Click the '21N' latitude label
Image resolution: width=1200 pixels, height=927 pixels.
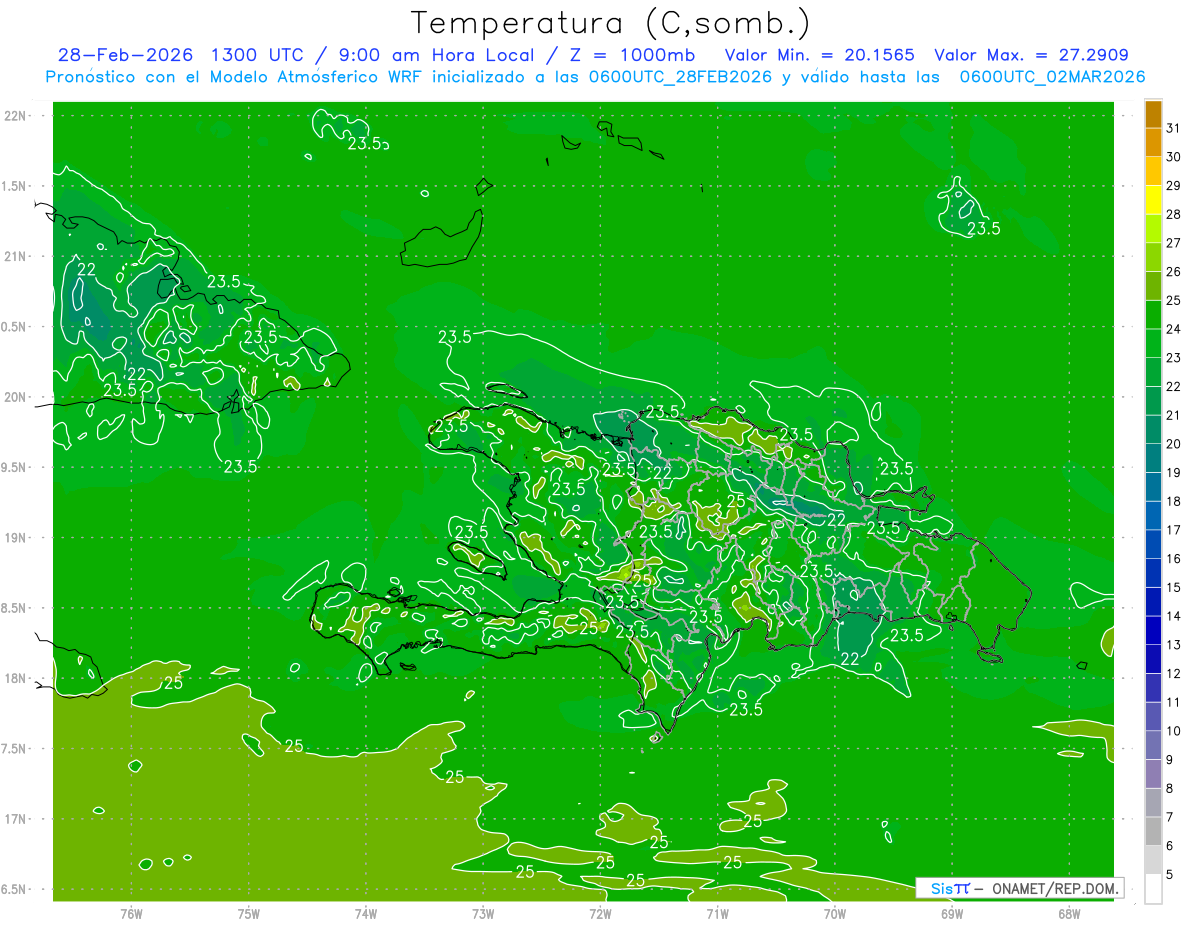(x=17, y=257)
